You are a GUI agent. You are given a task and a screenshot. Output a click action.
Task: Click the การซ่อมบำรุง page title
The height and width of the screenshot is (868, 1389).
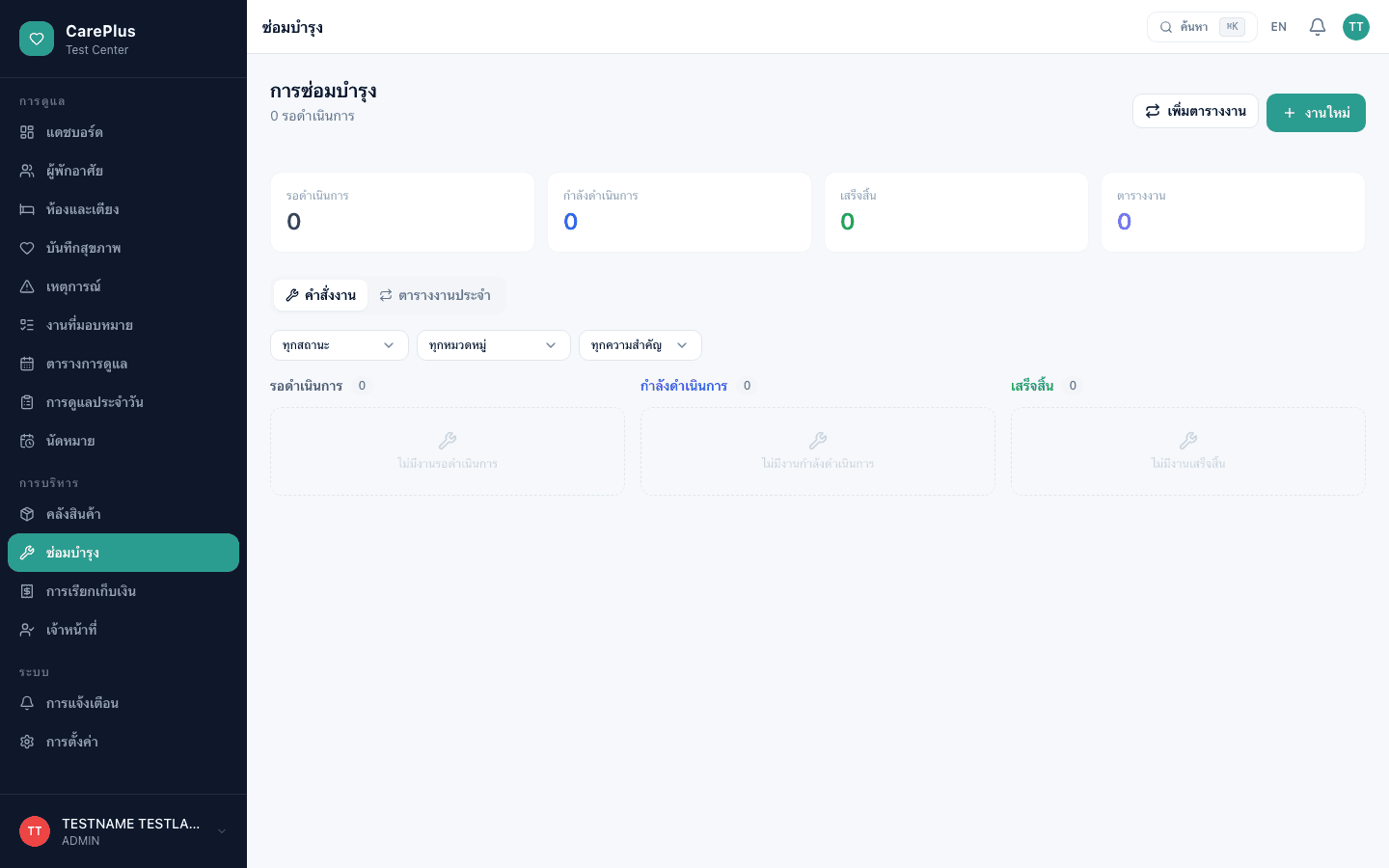pos(323,92)
